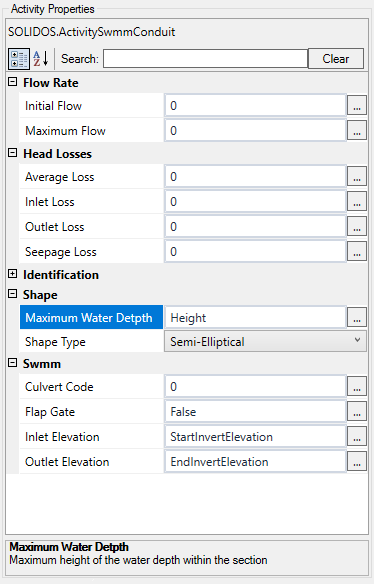Open ellipsis editor for Seepage Loss

click(357, 251)
